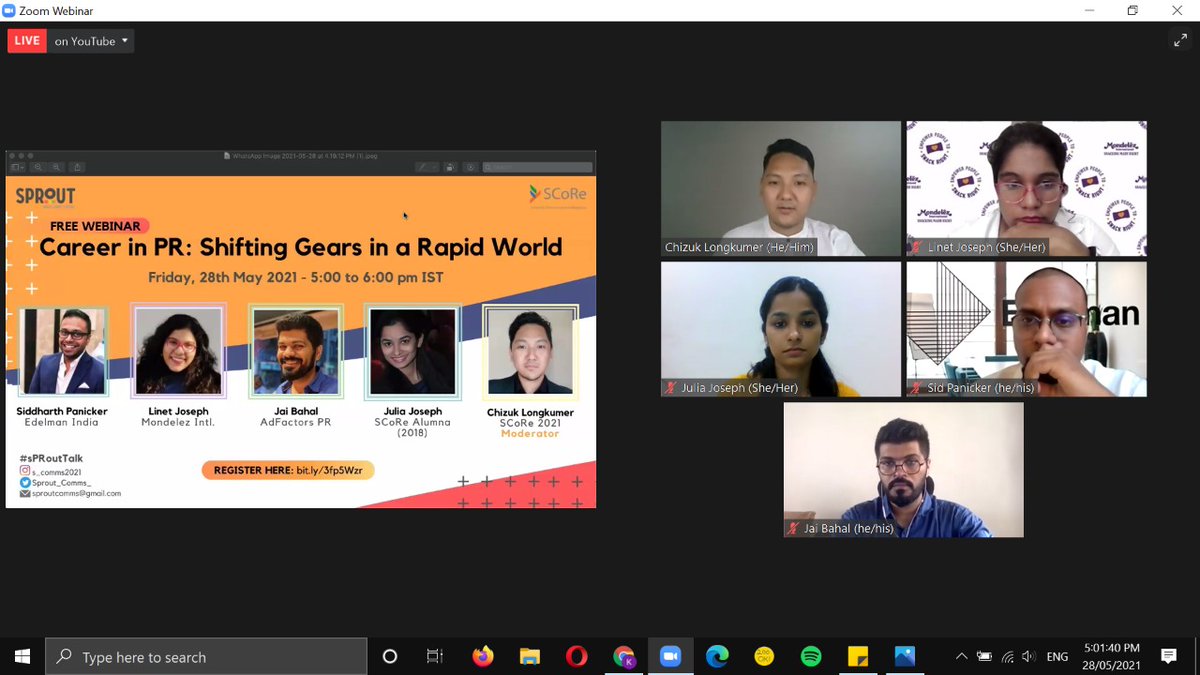
Task: Click the 'Chizuk Longkumer (He/Him)' name label
Action: tap(739, 247)
